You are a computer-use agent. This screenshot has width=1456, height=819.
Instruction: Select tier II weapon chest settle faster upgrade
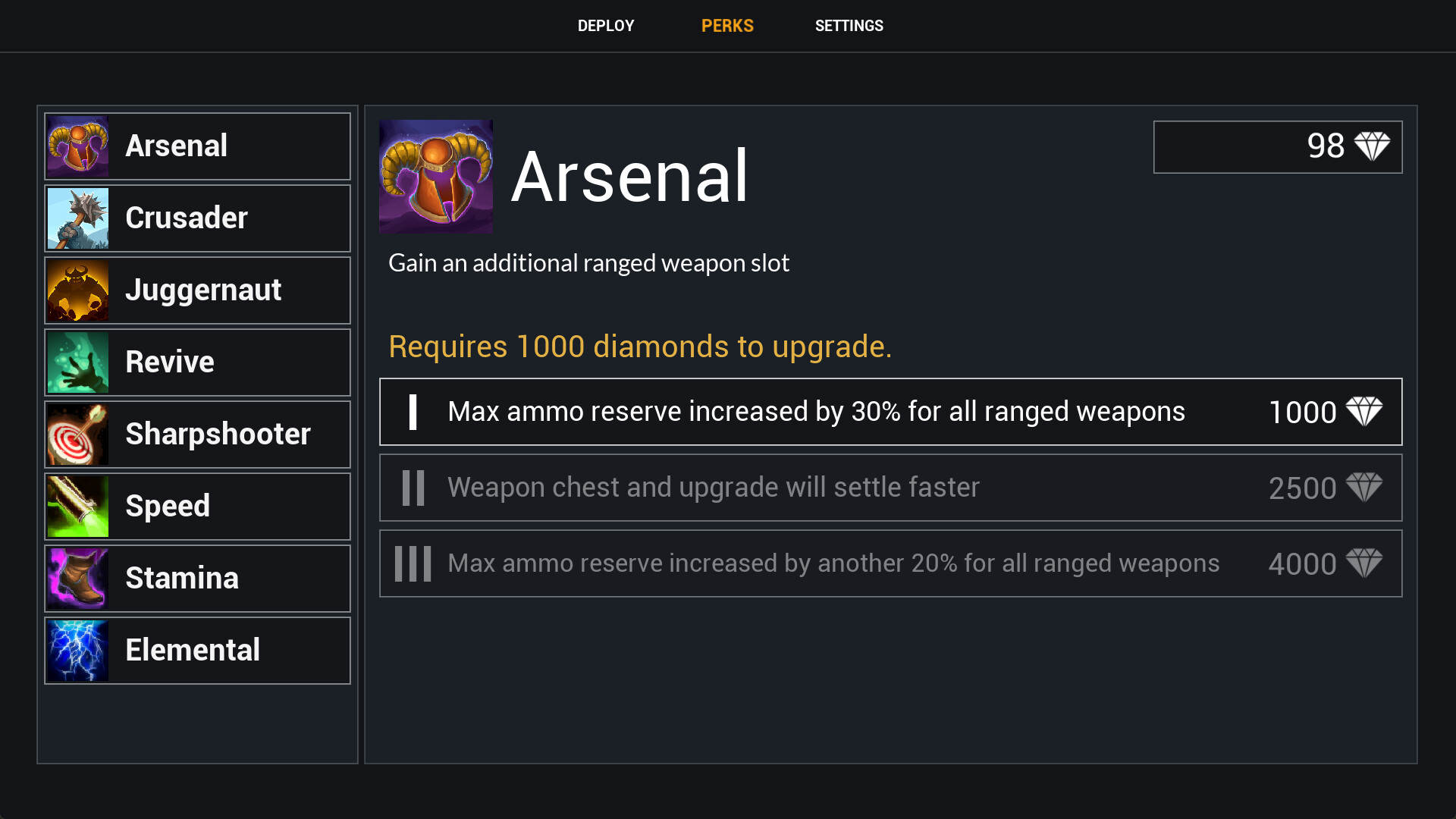pyautogui.click(x=891, y=488)
